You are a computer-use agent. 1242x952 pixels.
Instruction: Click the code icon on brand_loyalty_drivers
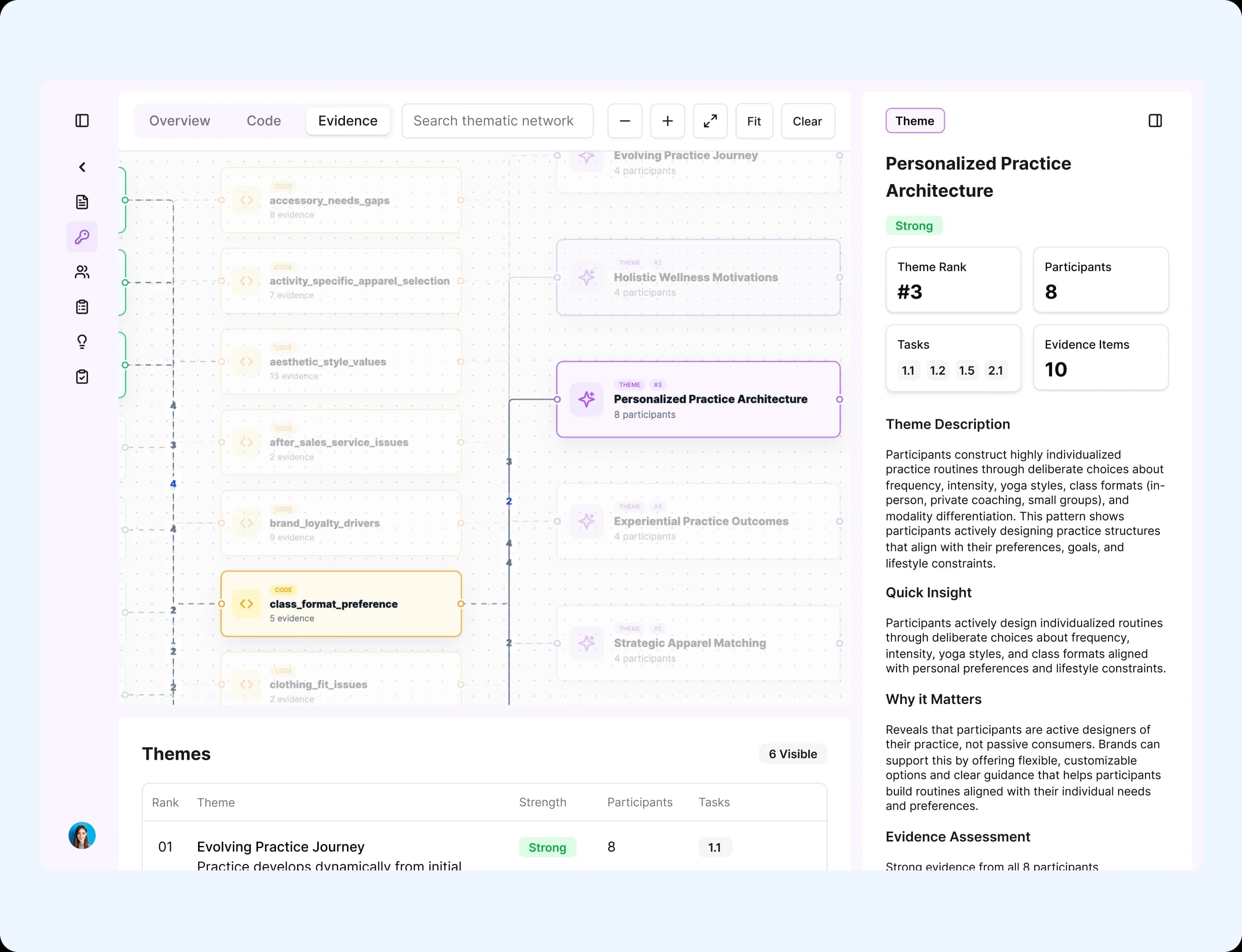pyautogui.click(x=247, y=523)
